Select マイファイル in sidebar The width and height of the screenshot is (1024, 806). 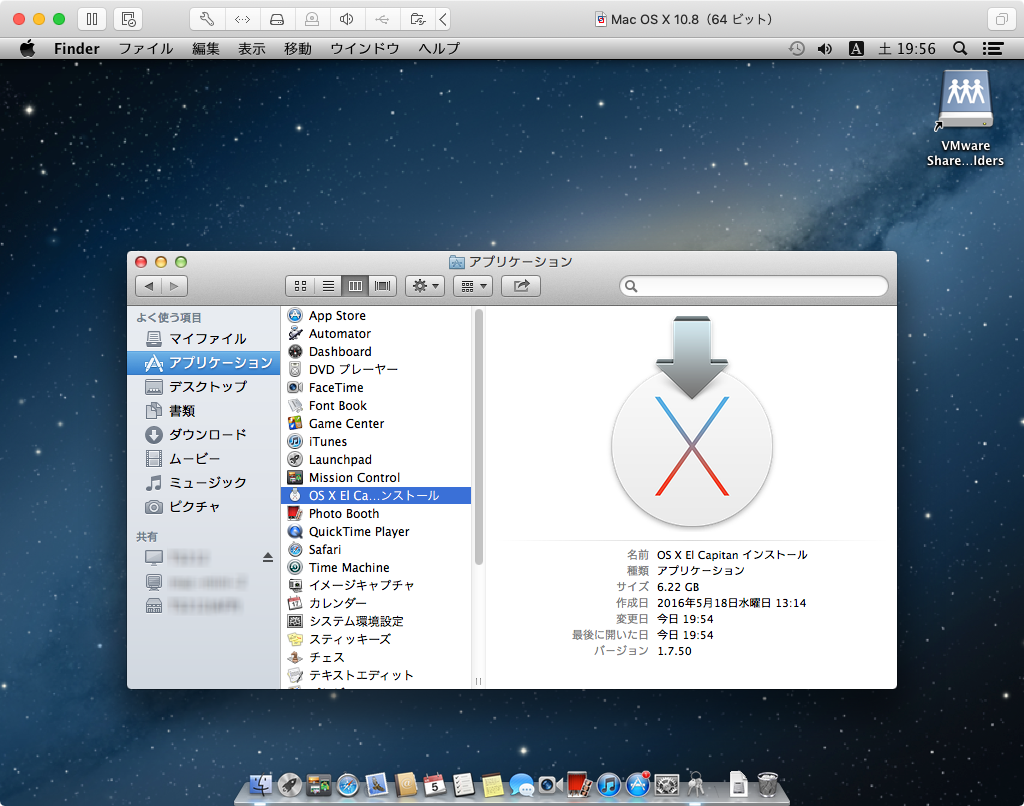204,338
